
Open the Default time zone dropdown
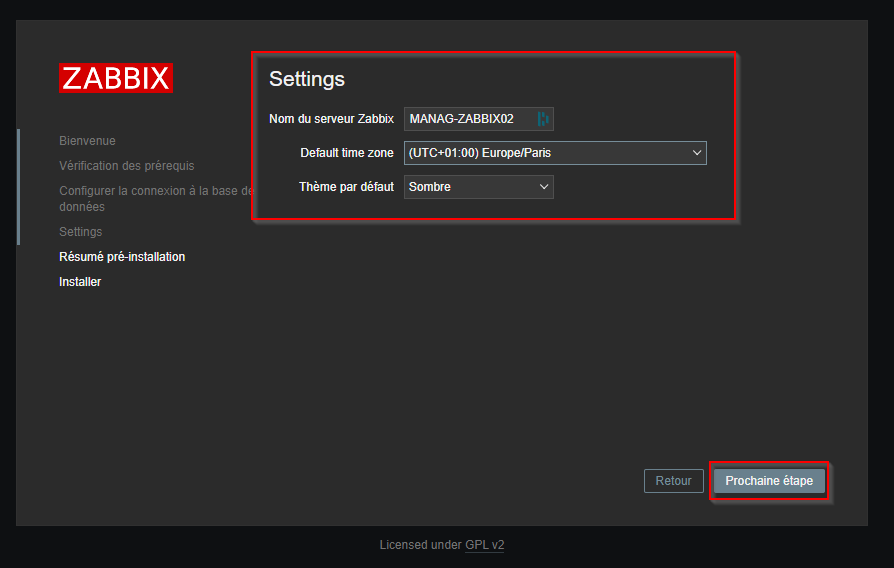click(x=555, y=153)
